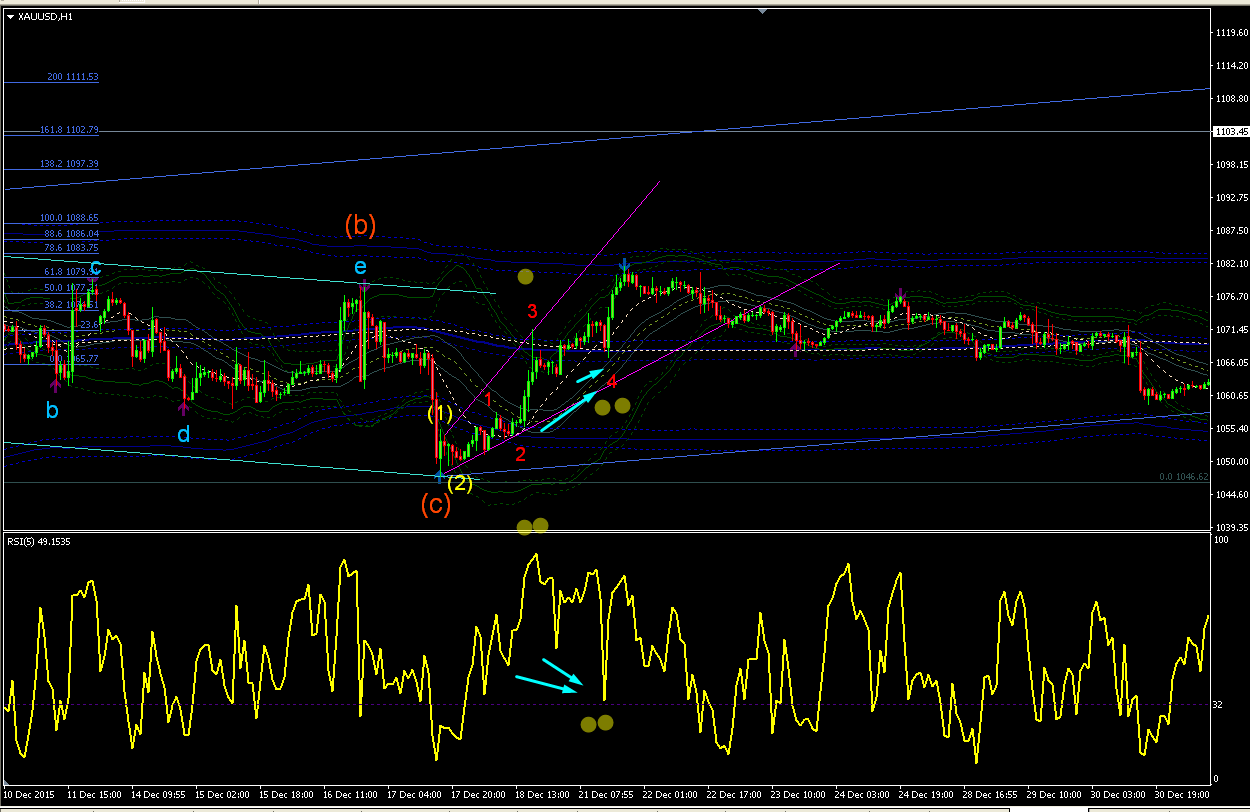The width and height of the screenshot is (1250, 812).
Task: Click the 1039.35 price scale value
Action: point(1231,527)
